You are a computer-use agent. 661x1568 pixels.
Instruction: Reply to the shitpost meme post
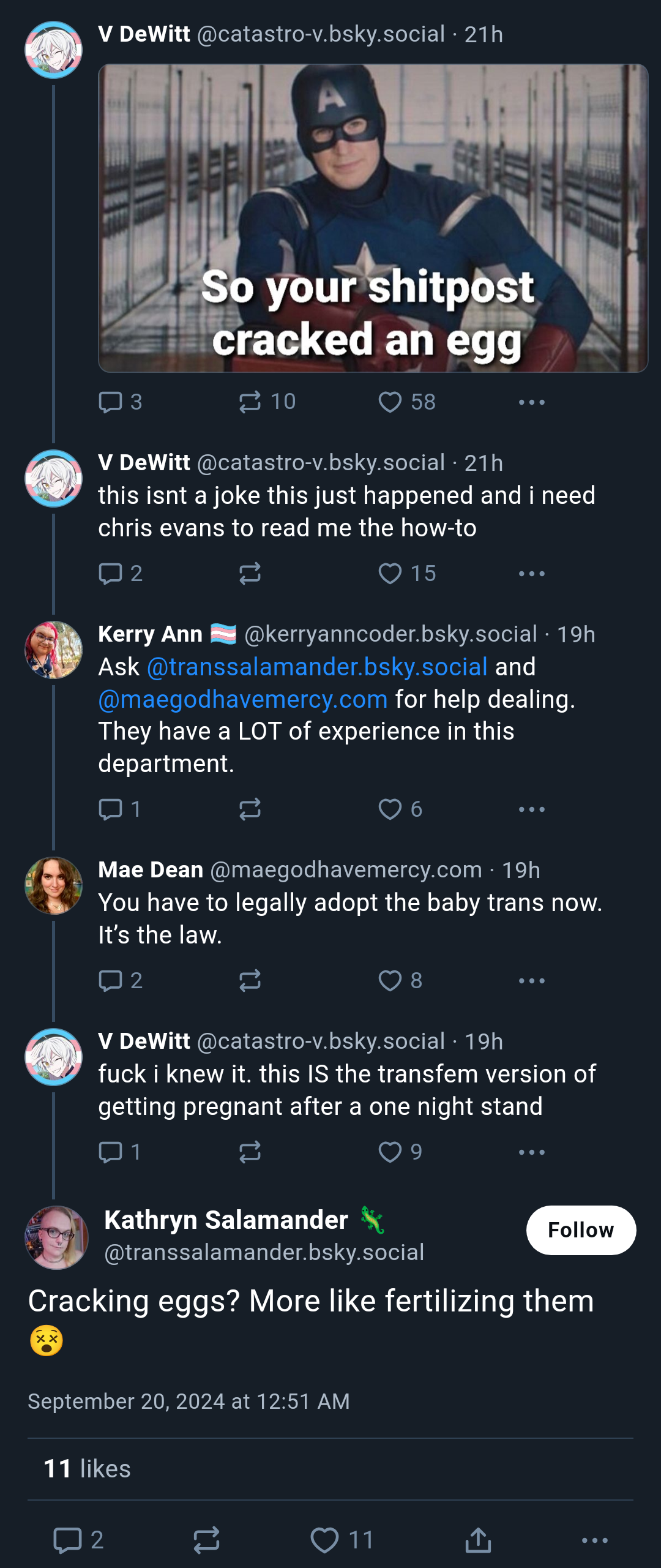pos(120,402)
